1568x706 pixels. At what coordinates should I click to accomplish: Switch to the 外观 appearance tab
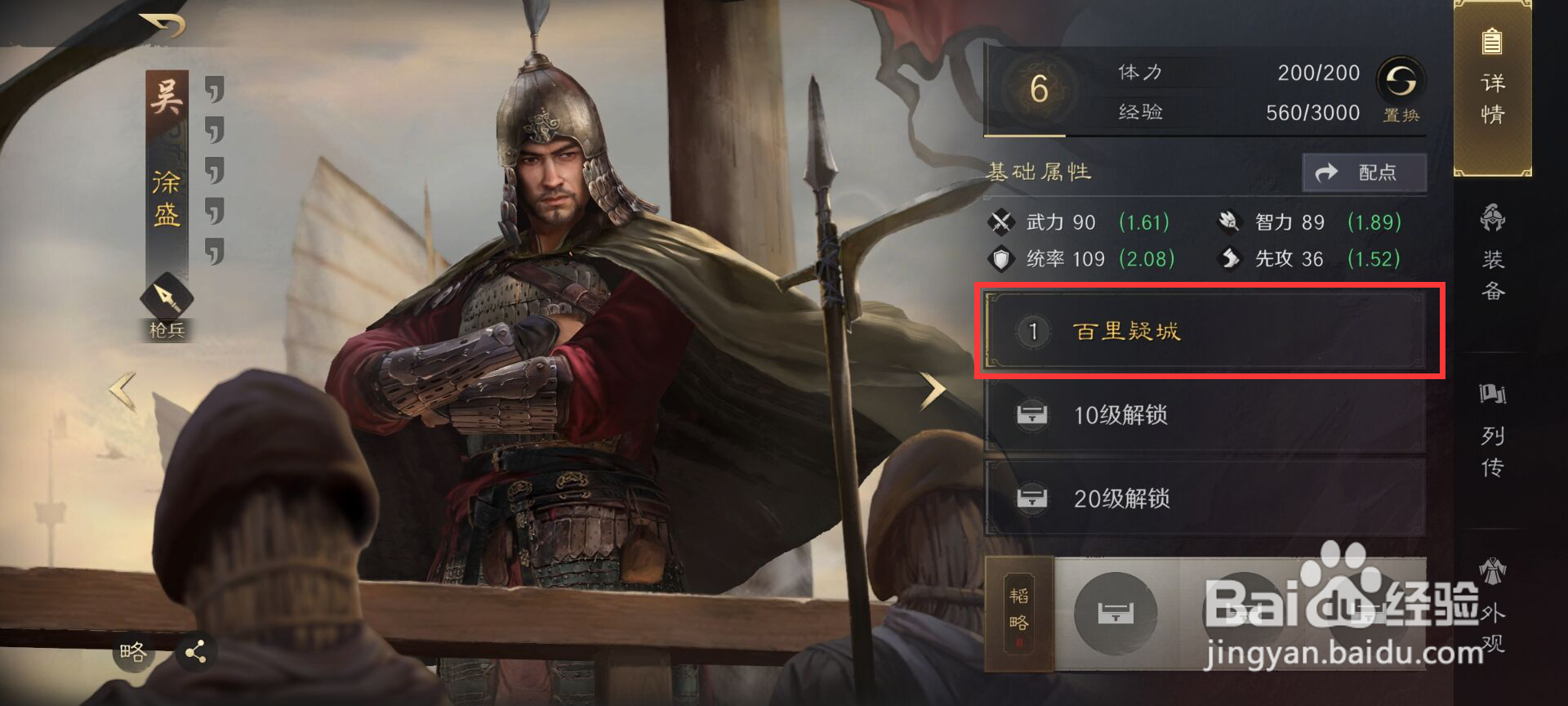(1493, 605)
